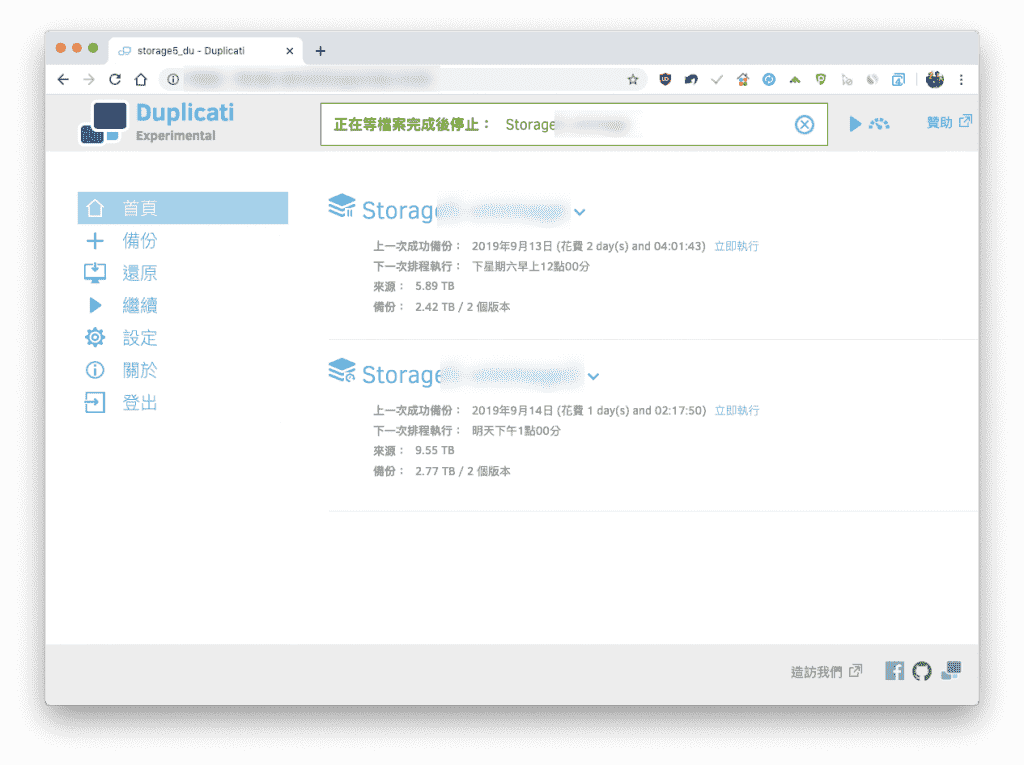Click the browser forward arrow
The width and height of the screenshot is (1024, 765).
click(x=89, y=80)
